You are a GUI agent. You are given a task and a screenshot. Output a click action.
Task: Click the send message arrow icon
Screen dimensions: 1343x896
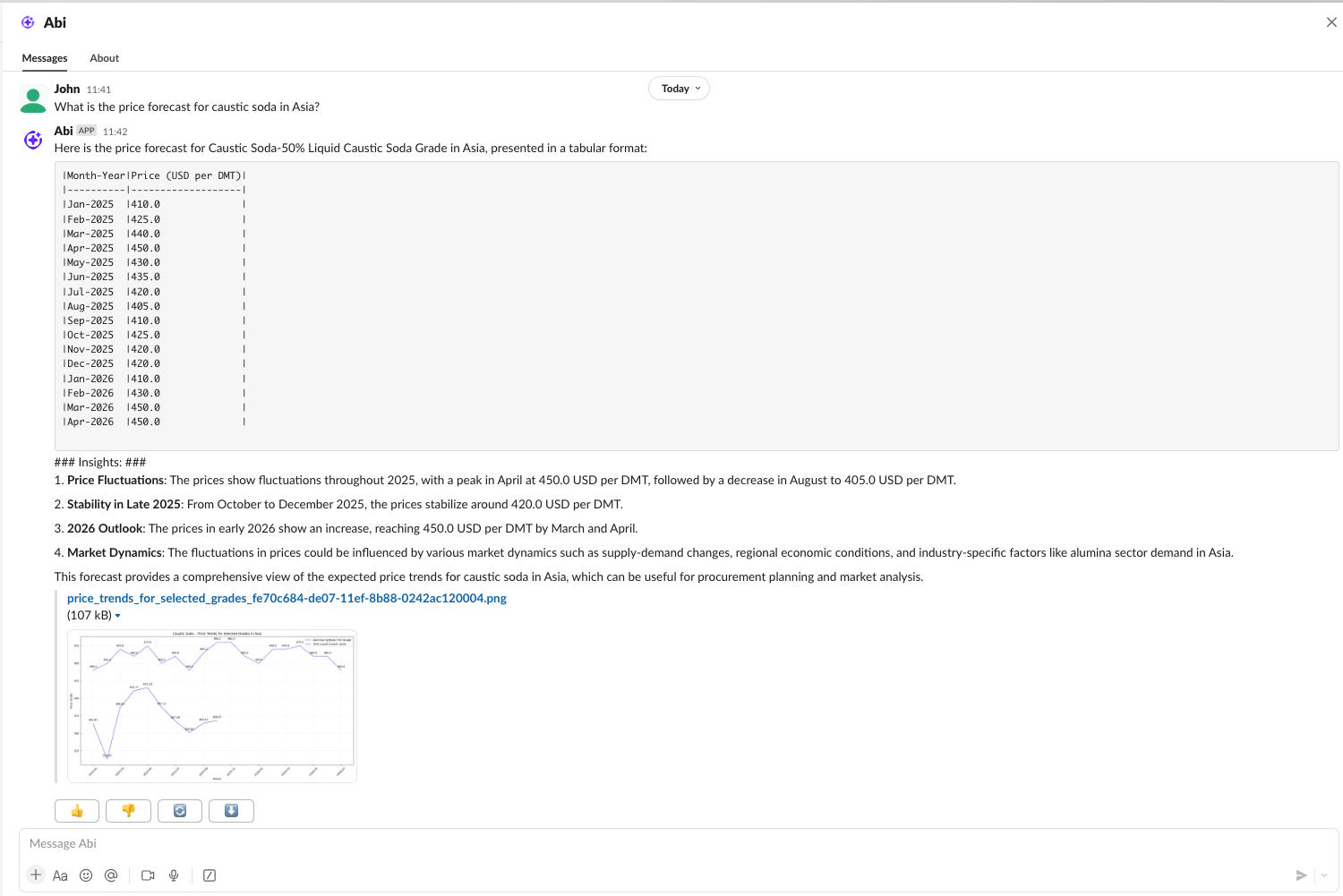point(1301,875)
